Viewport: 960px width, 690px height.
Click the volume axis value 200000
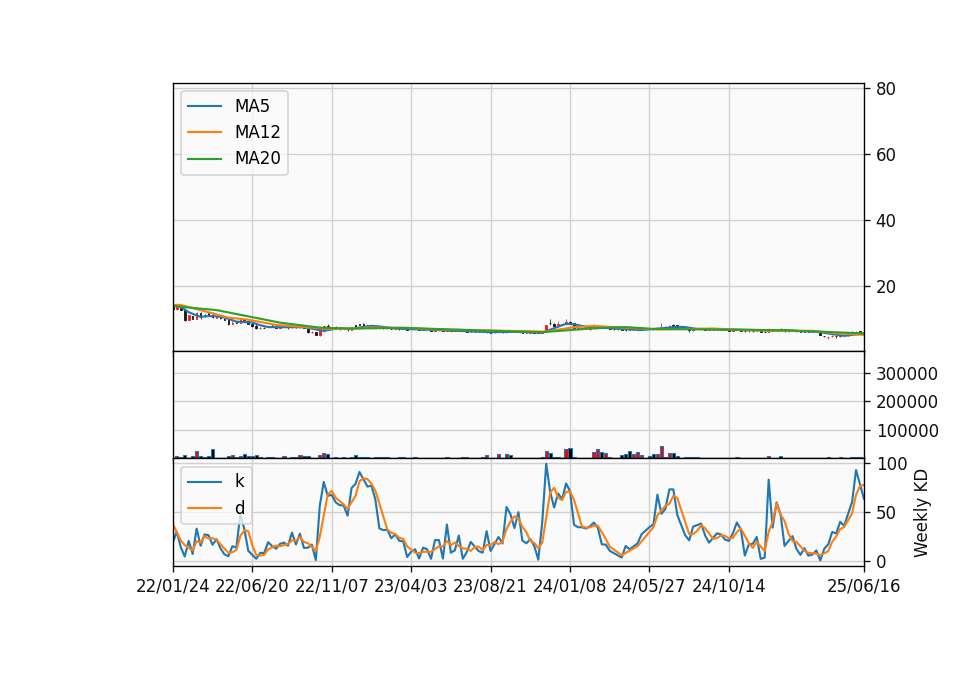pyautogui.click(x=907, y=402)
